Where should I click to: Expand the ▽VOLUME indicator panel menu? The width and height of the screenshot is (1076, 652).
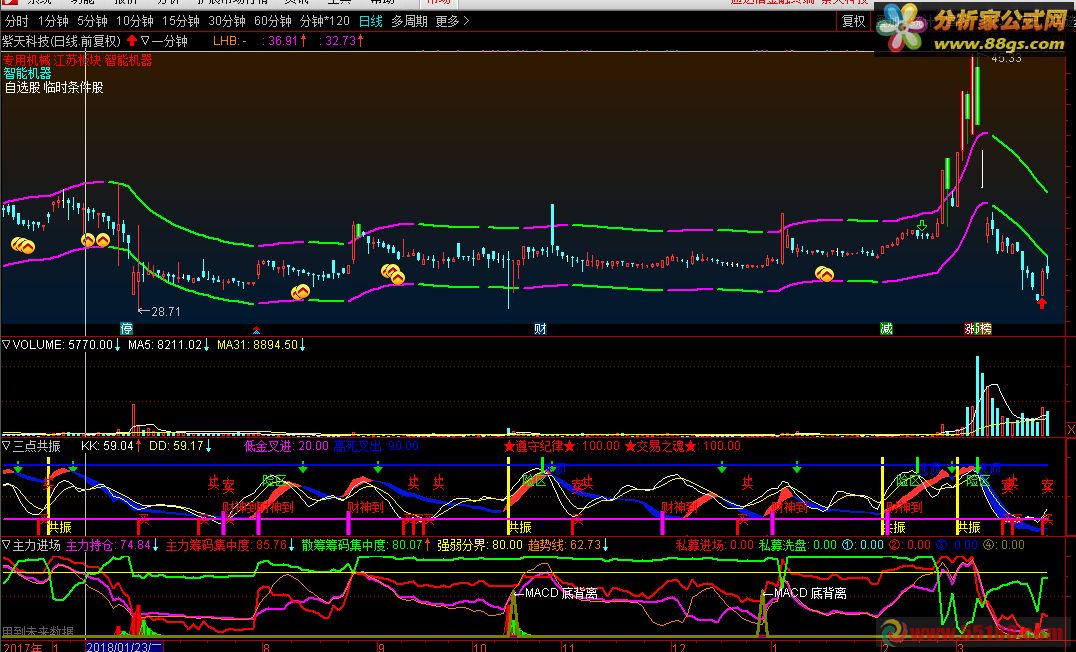click(x=6, y=345)
